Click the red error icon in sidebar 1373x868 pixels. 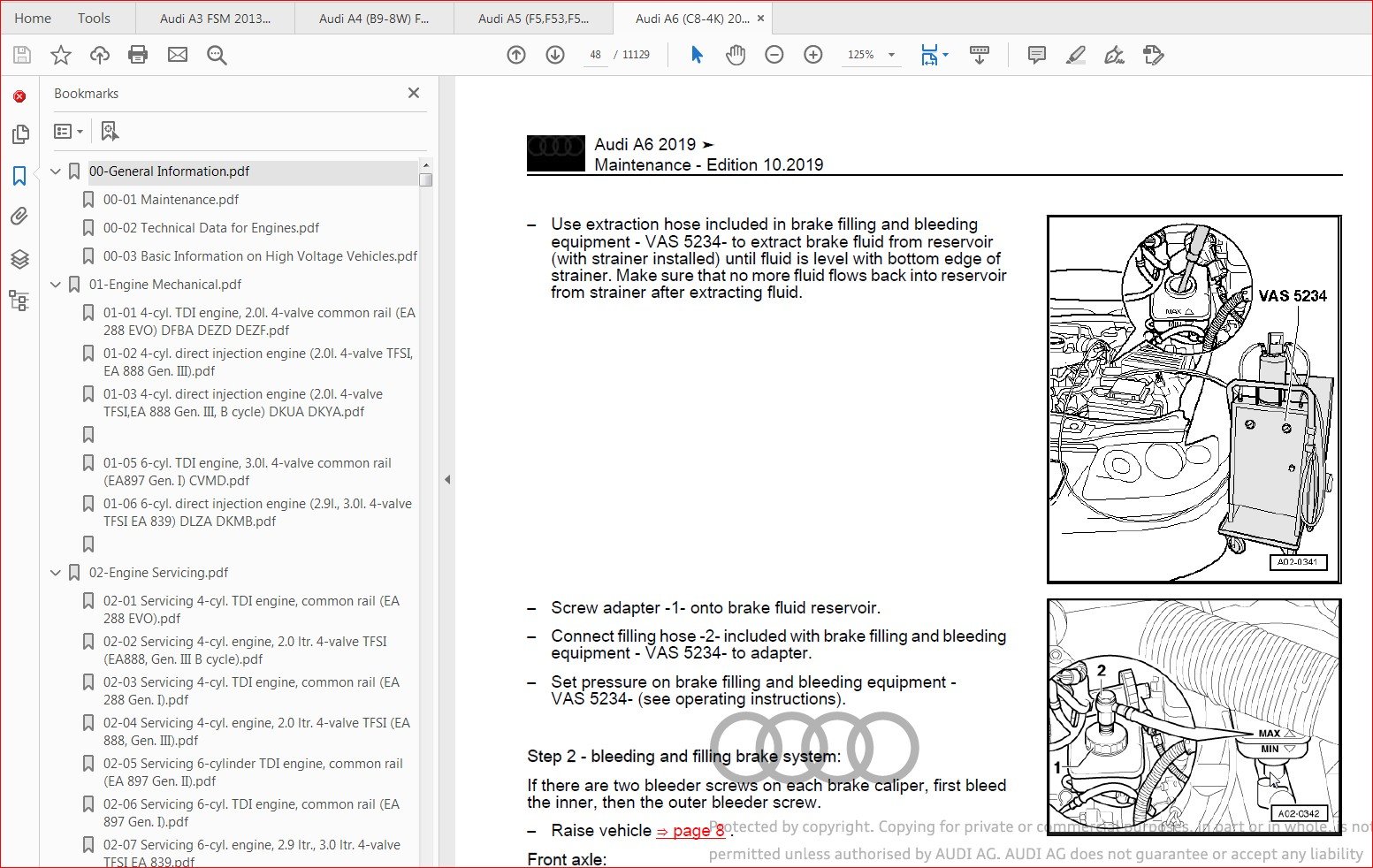19,95
